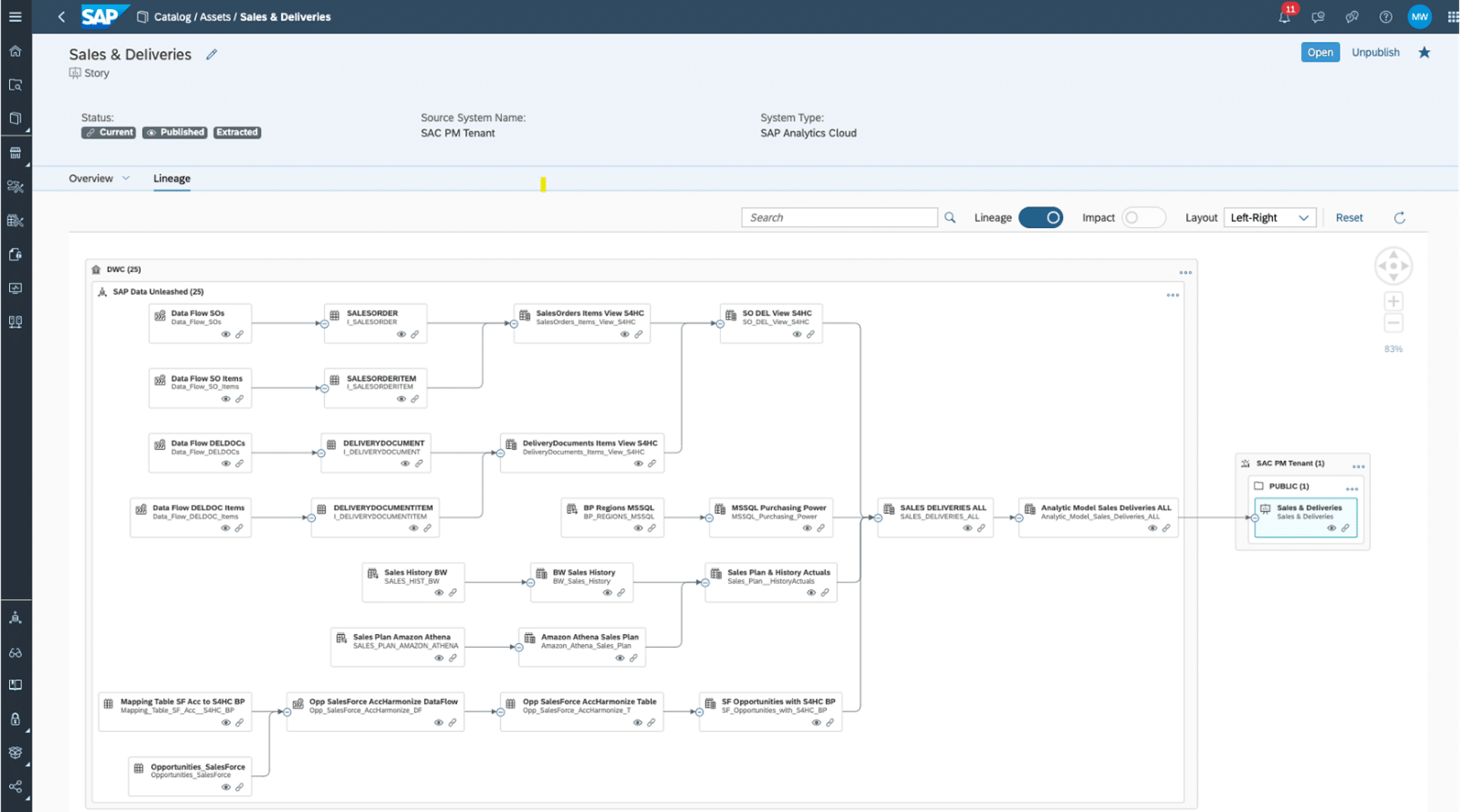The image size is (1460, 812).
Task: Click eye icon on SALESORDERITEM node
Action: tap(401, 399)
